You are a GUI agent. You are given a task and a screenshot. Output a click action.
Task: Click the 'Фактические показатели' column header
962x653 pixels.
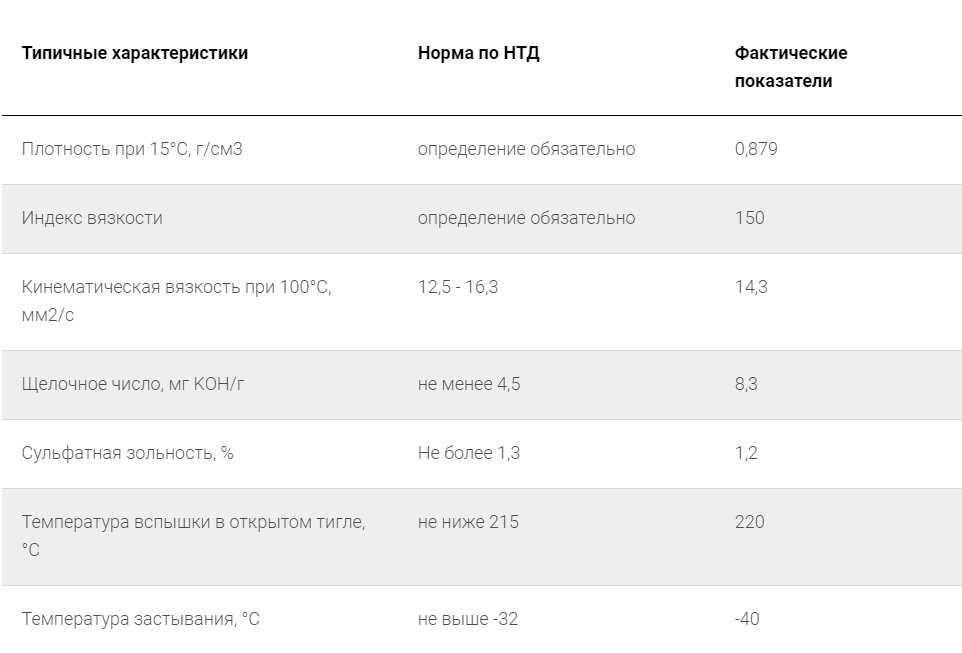click(791, 67)
